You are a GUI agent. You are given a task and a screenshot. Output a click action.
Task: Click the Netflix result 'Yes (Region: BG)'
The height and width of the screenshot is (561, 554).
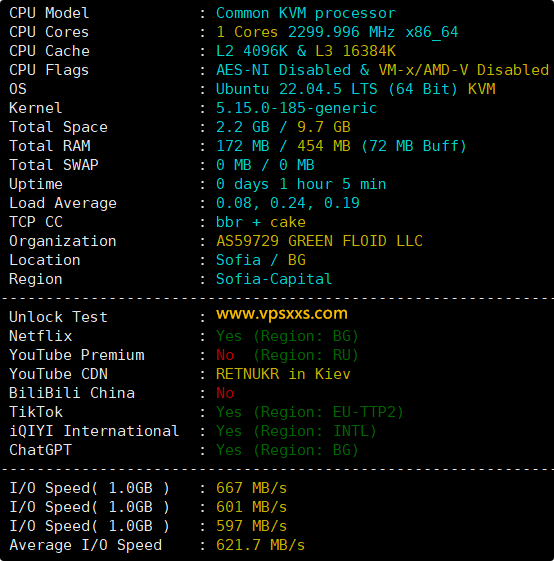pyautogui.click(x=287, y=336)
